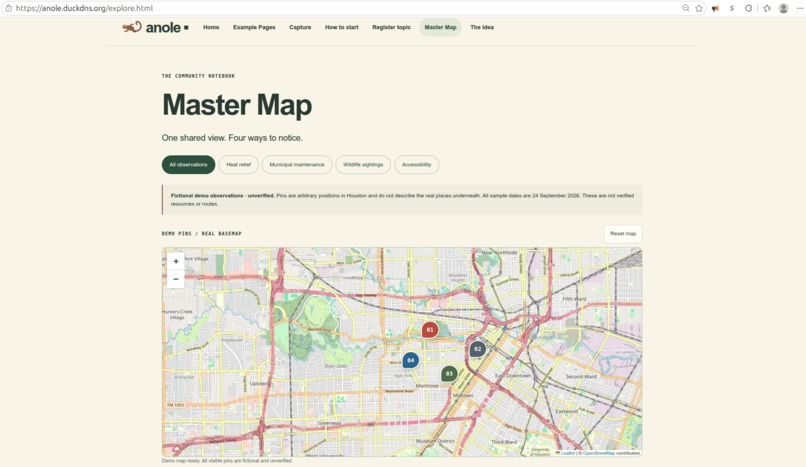Image resolution: width=806 pixels, height=467 pixels.
Task: Bookmark this page with star icon
Action: [699, 8]
